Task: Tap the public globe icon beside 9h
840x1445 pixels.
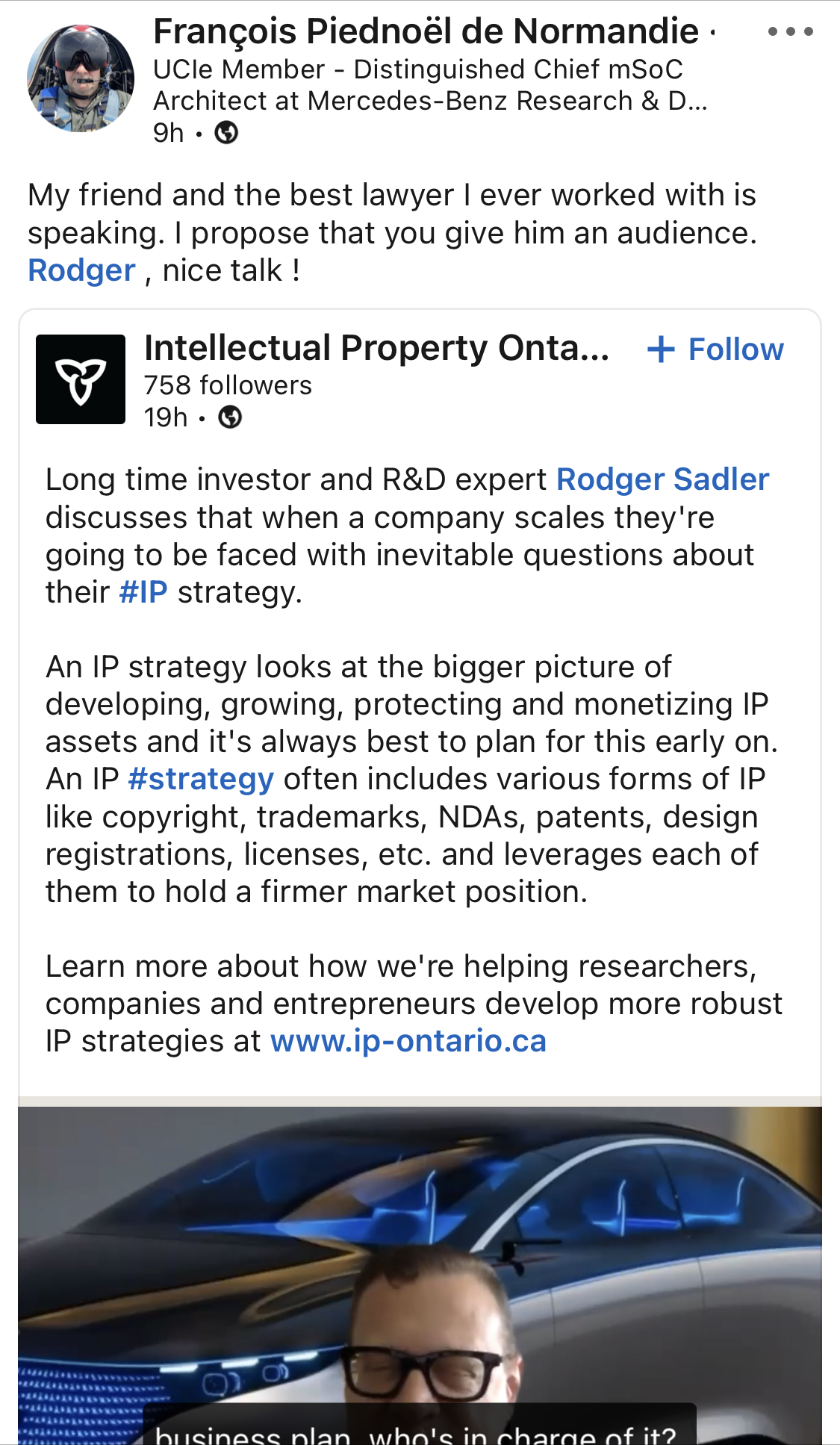Action: click(226, 133)
